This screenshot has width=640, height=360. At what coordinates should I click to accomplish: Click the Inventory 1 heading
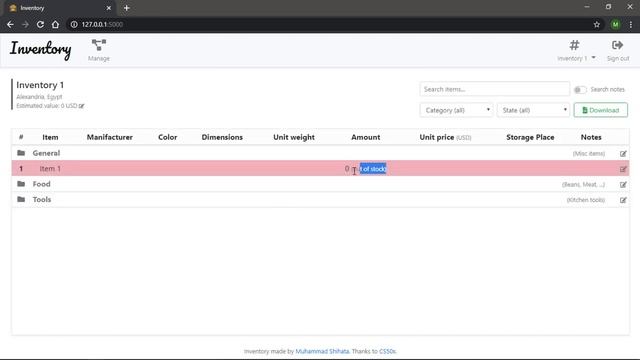[40, 85]
